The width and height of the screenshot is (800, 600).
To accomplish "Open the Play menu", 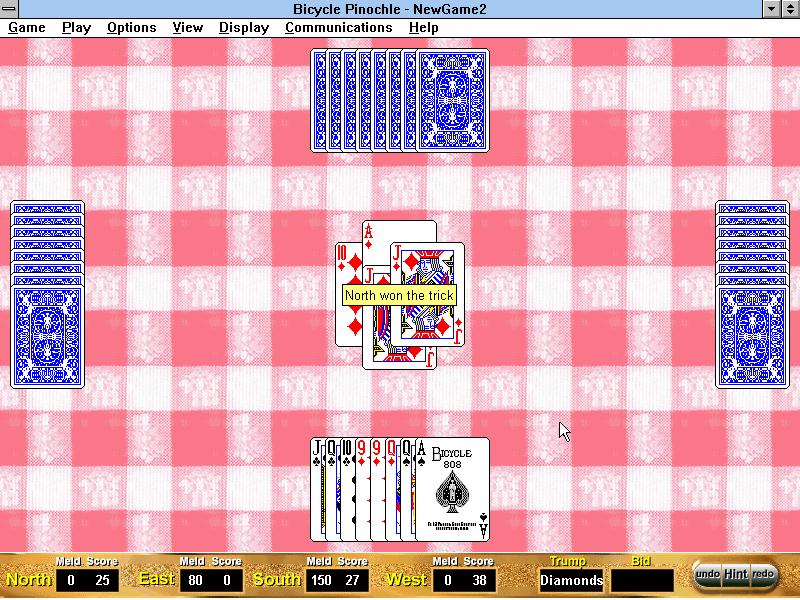I will click(x=76, y=28).
